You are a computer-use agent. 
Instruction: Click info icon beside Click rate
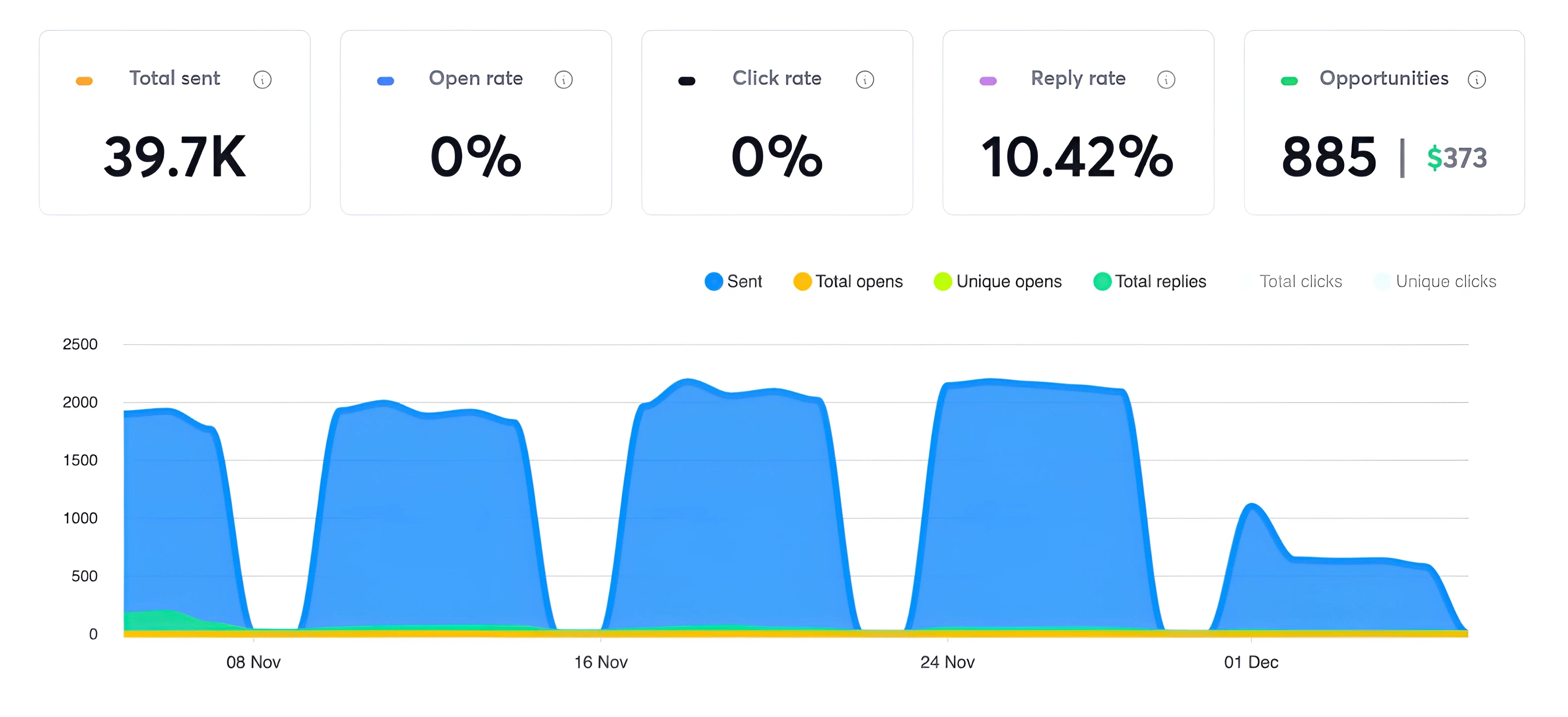865,80
